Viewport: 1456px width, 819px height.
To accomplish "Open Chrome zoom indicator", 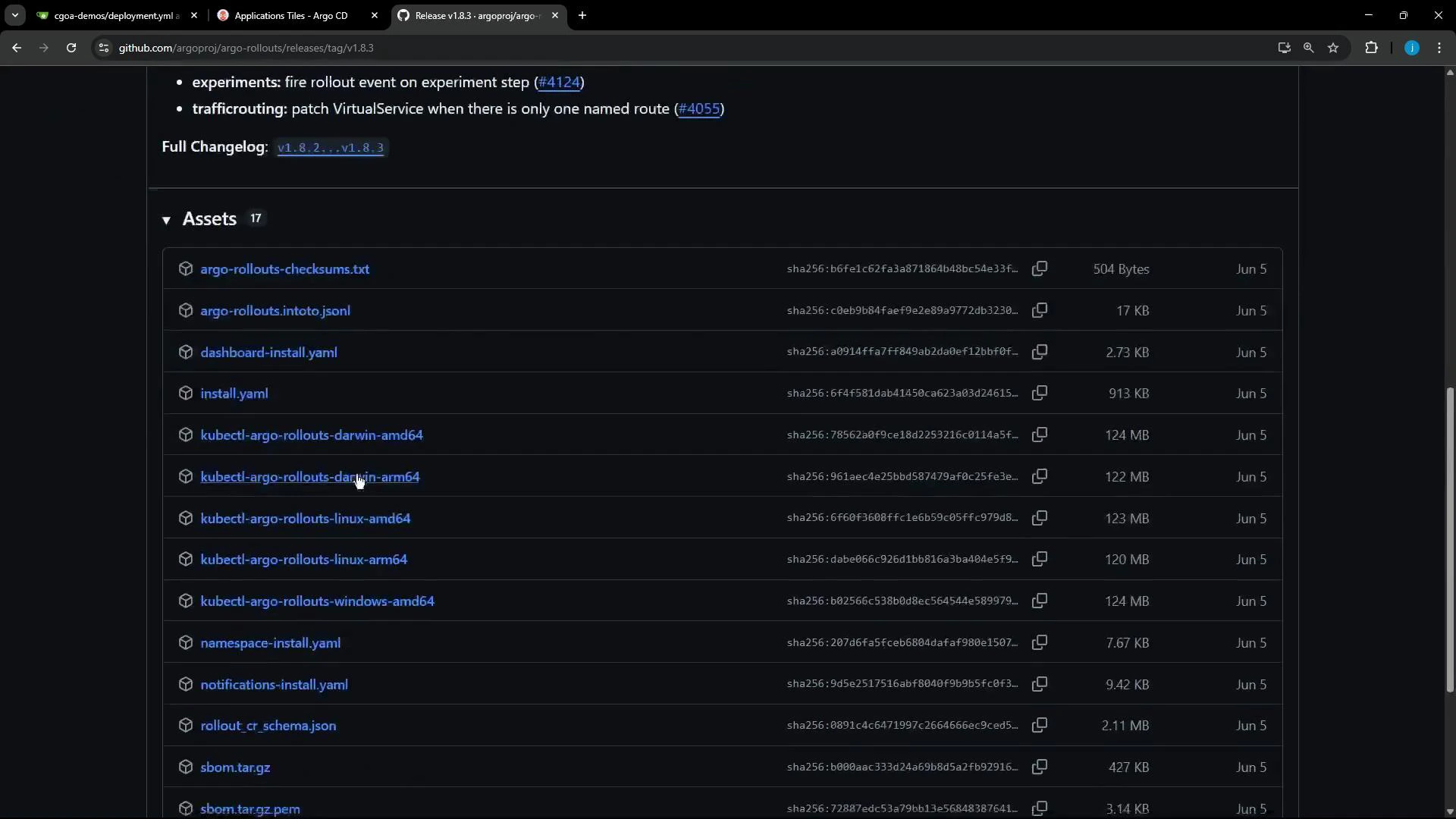I will tap(1308, 48).
